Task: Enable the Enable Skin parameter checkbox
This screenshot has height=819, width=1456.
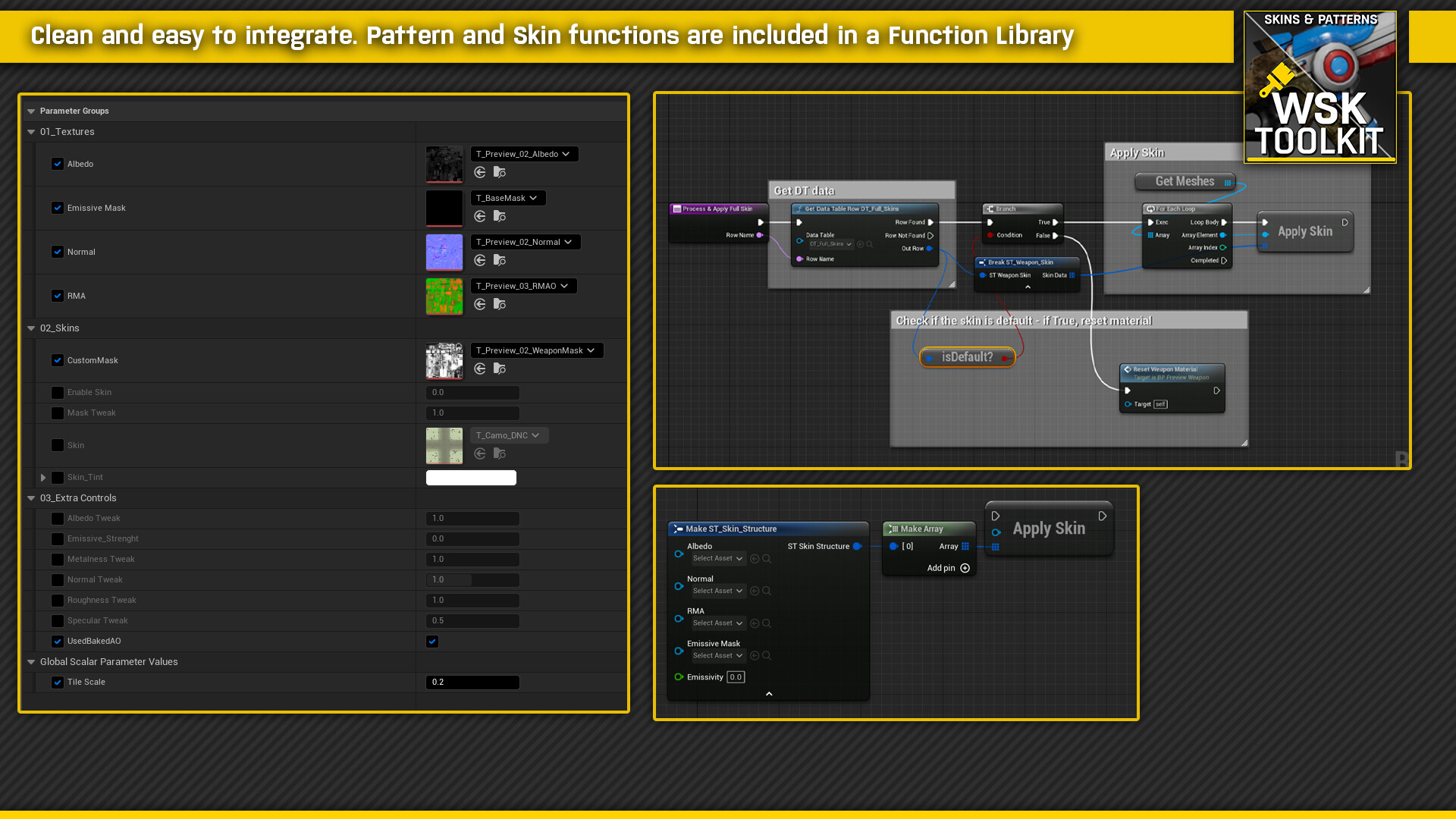Action: click(x=58, y=393)
